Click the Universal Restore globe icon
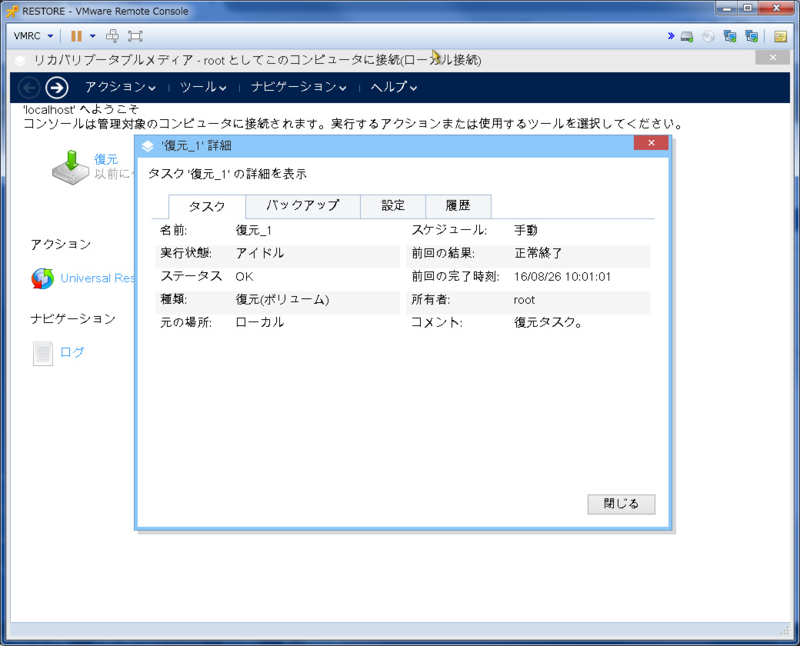Screen dimensions: 800x646 click(x=43, y=278)
